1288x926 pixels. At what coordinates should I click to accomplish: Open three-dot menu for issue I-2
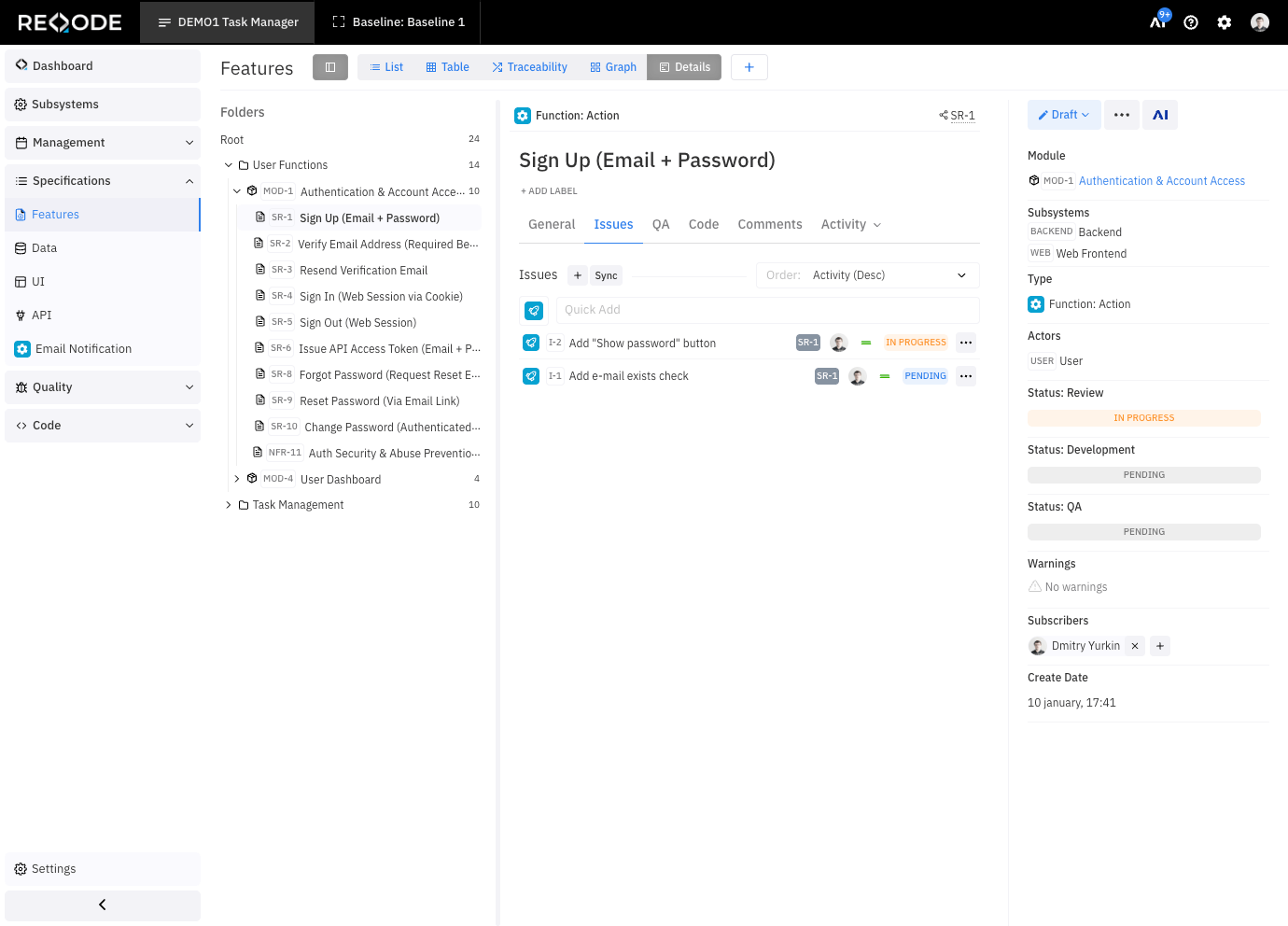coord(966,343)
